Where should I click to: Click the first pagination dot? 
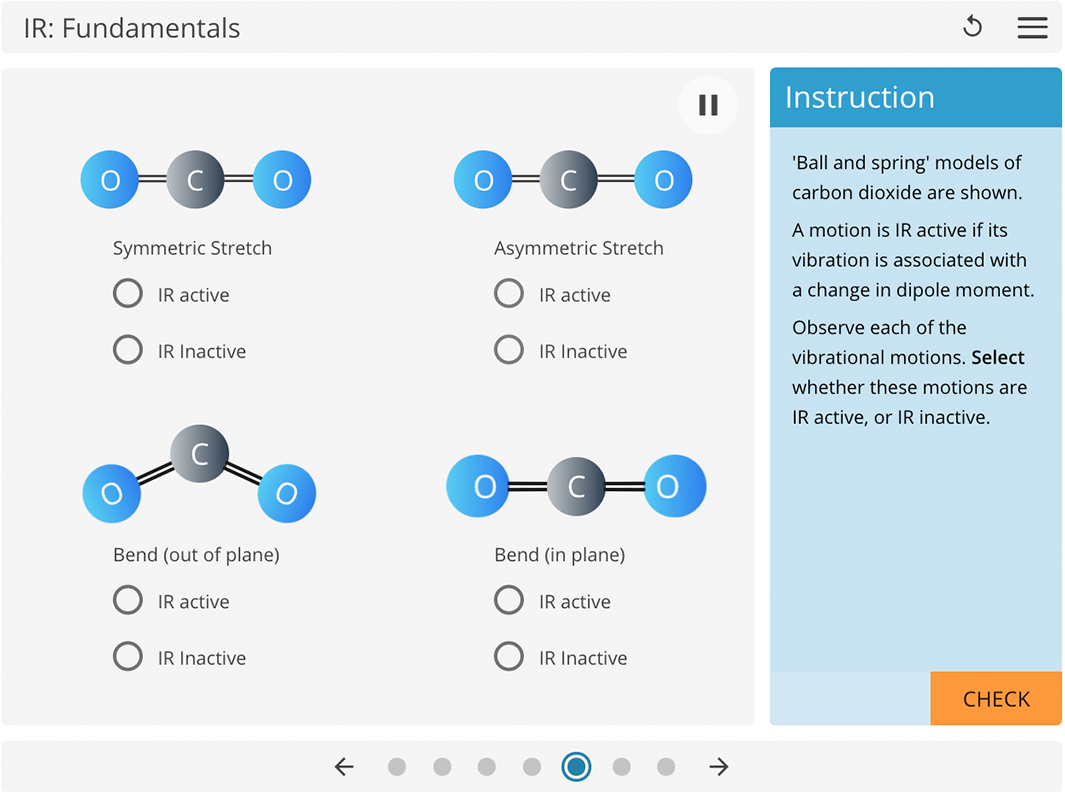pos(397,766)
